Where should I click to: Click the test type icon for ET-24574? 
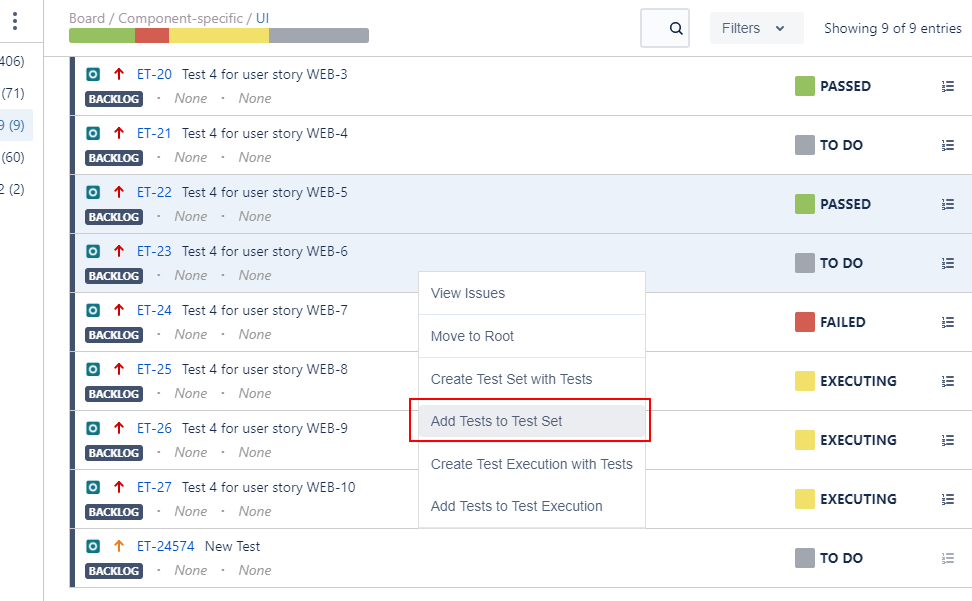[93, 546]
